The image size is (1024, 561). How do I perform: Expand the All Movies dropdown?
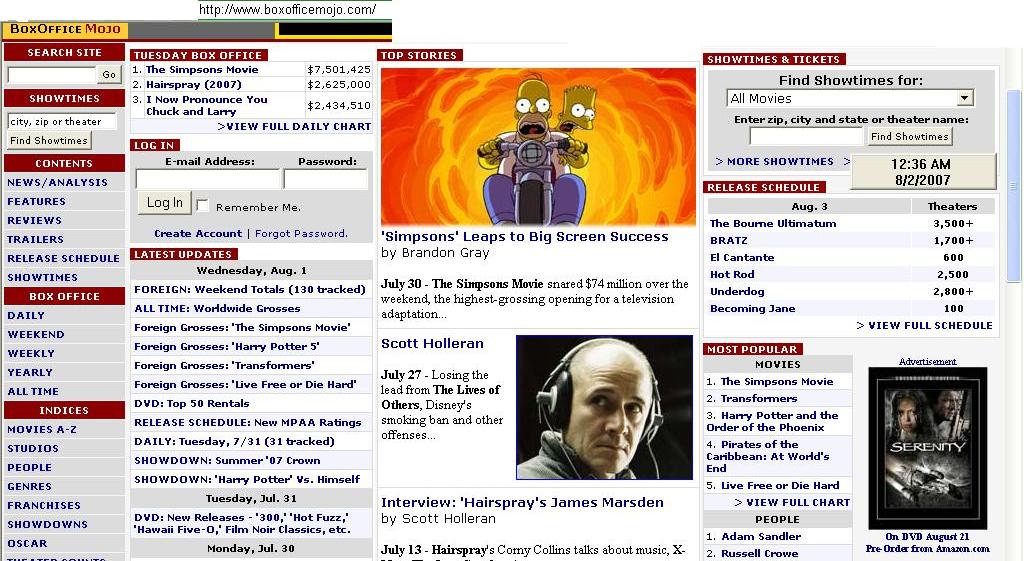coord(965,98)
